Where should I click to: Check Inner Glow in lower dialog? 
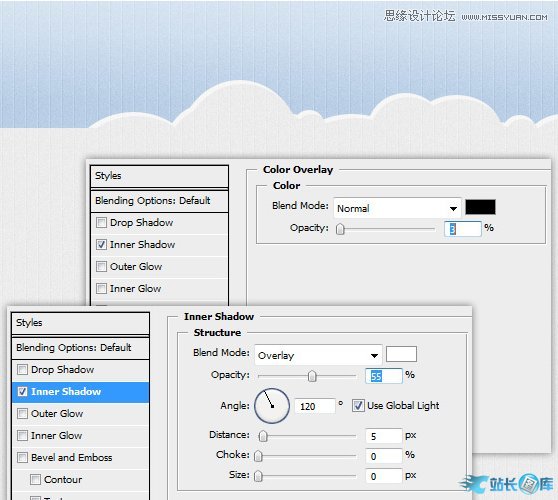point(22,435)
